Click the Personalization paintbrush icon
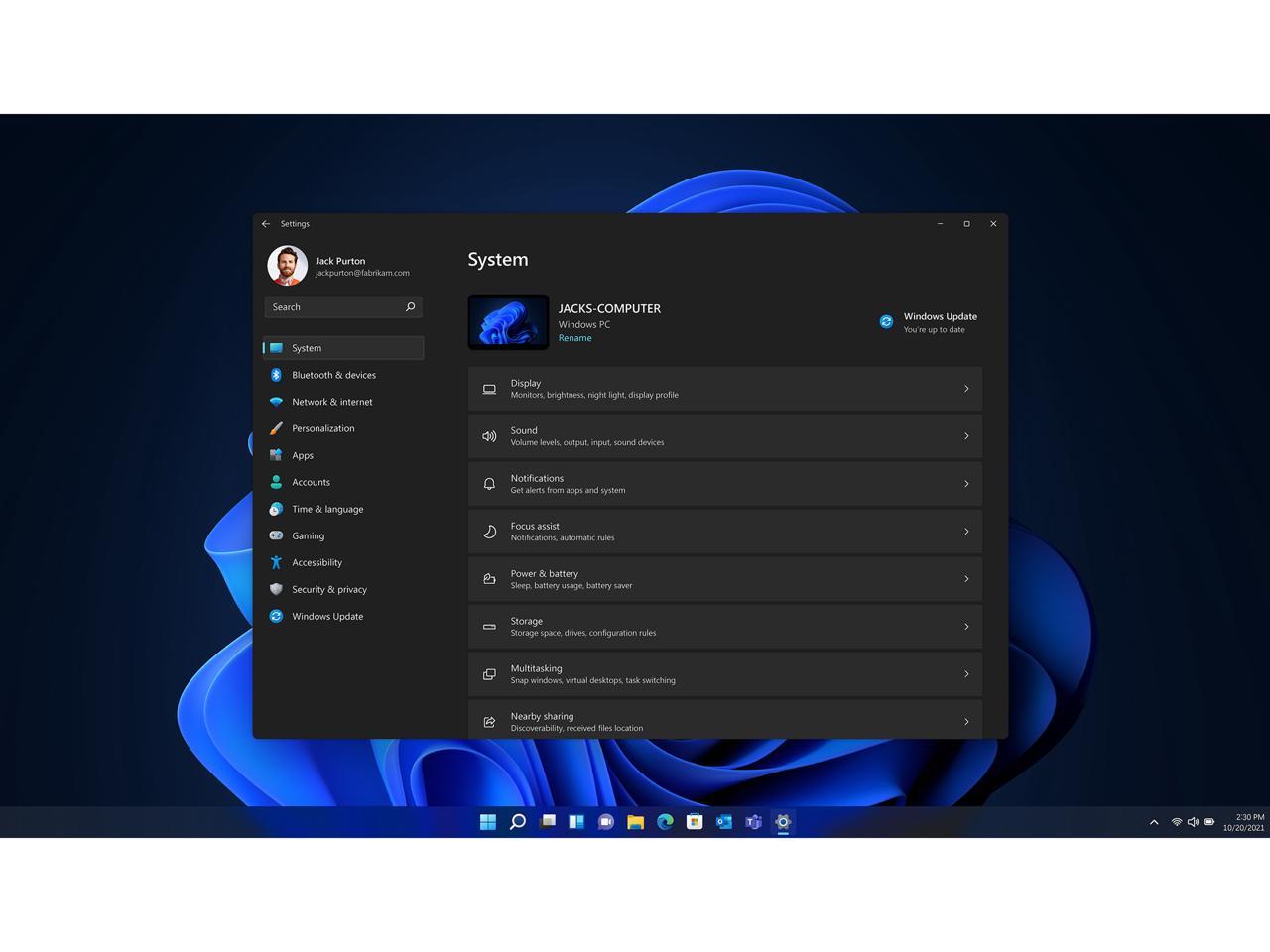1270x952 pixels. pyautogui.click(x=276, y=428)
